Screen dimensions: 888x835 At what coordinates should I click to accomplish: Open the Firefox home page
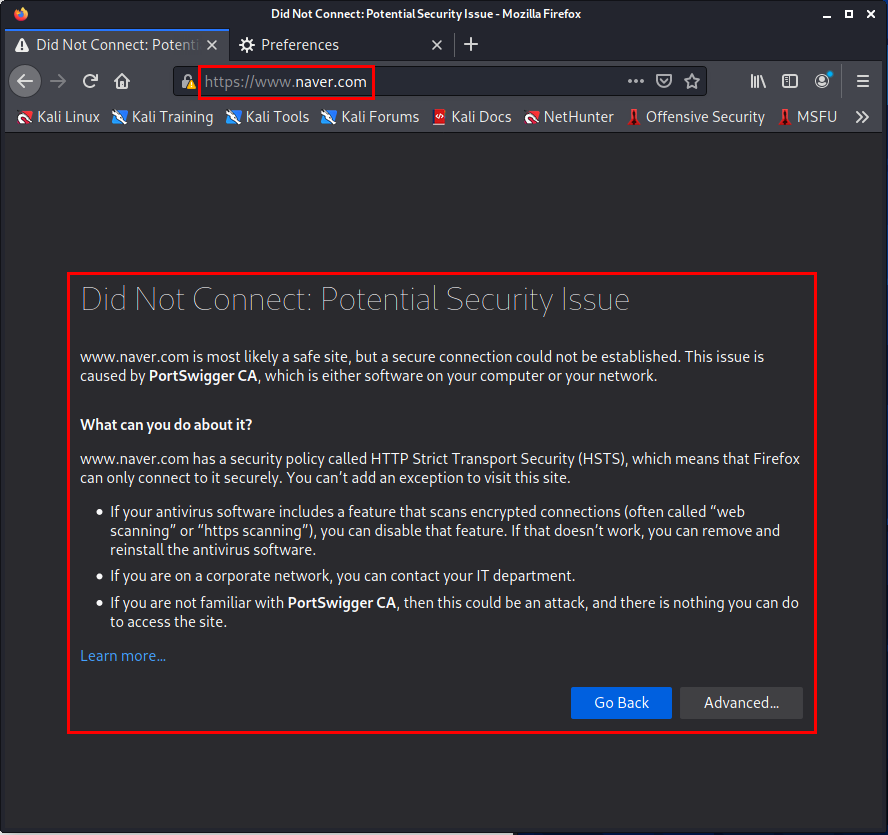click(x=122, y=82)
